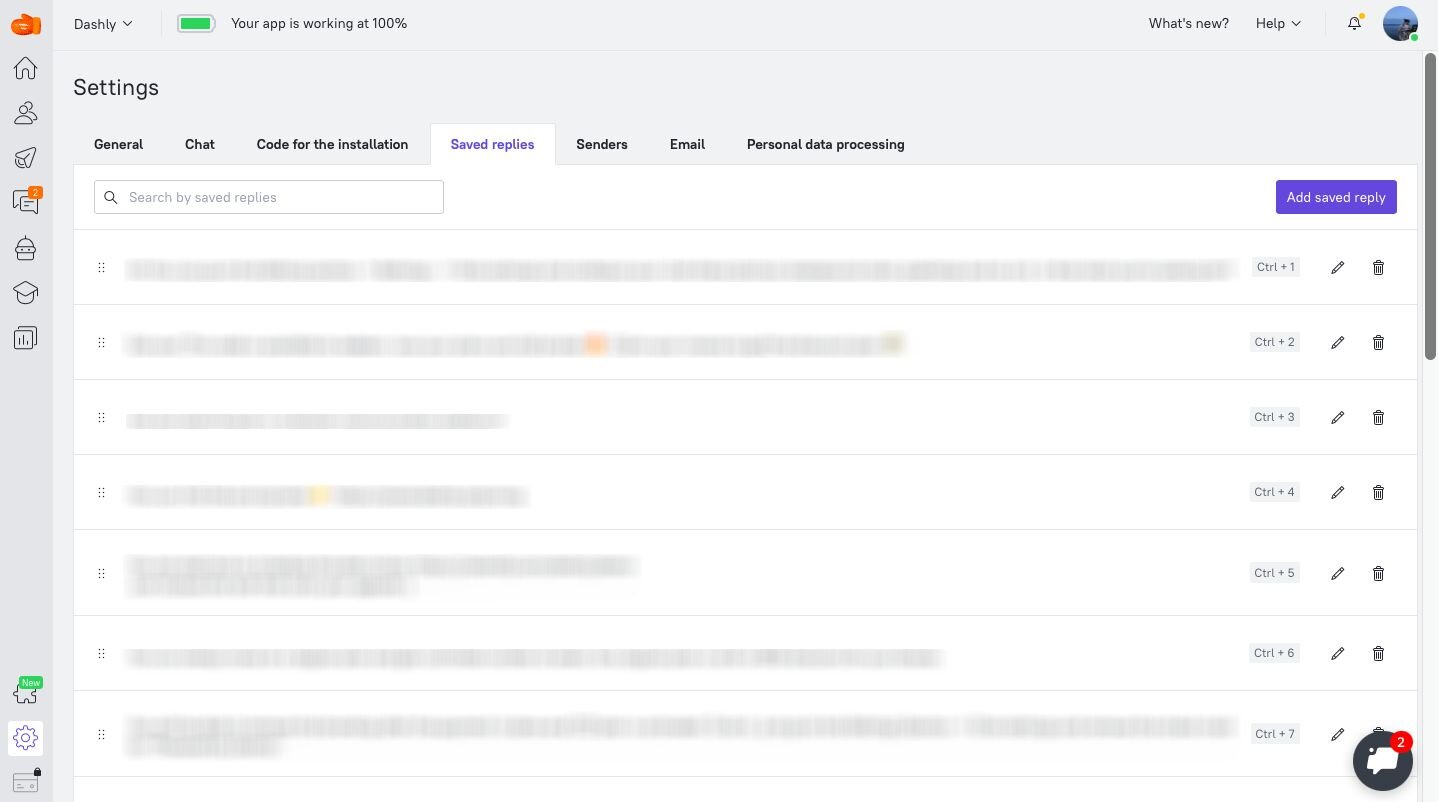Open the integrations puzzle icon marked New
The height and width of the screenshot is (802, 1438).
click(26, 692)
